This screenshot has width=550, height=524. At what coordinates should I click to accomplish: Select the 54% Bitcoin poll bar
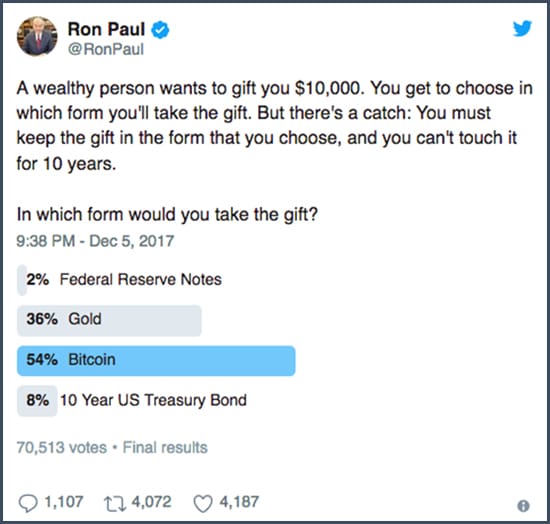(156, 361)
